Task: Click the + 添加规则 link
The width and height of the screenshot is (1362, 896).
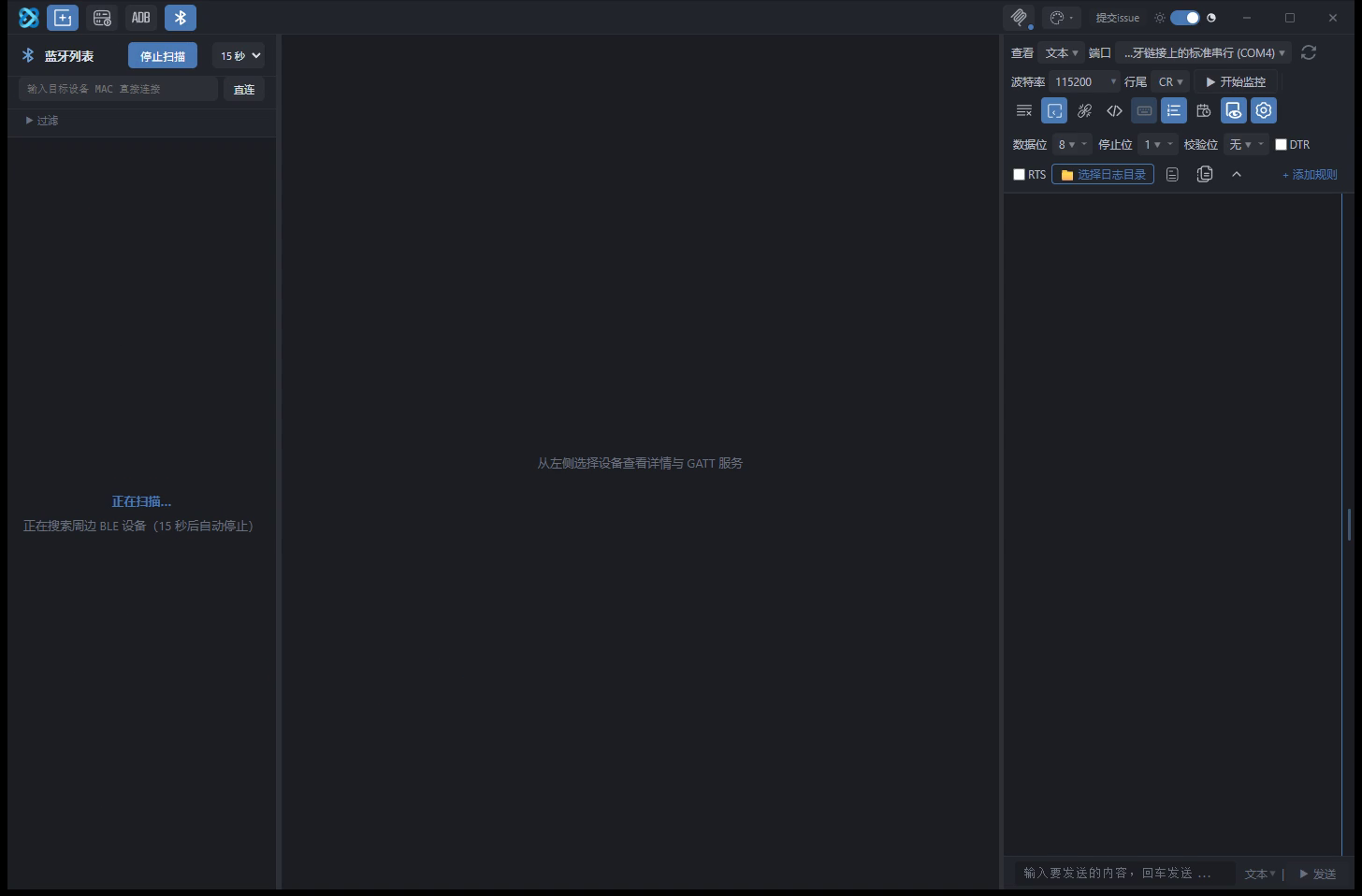Action: (1310, 175)
